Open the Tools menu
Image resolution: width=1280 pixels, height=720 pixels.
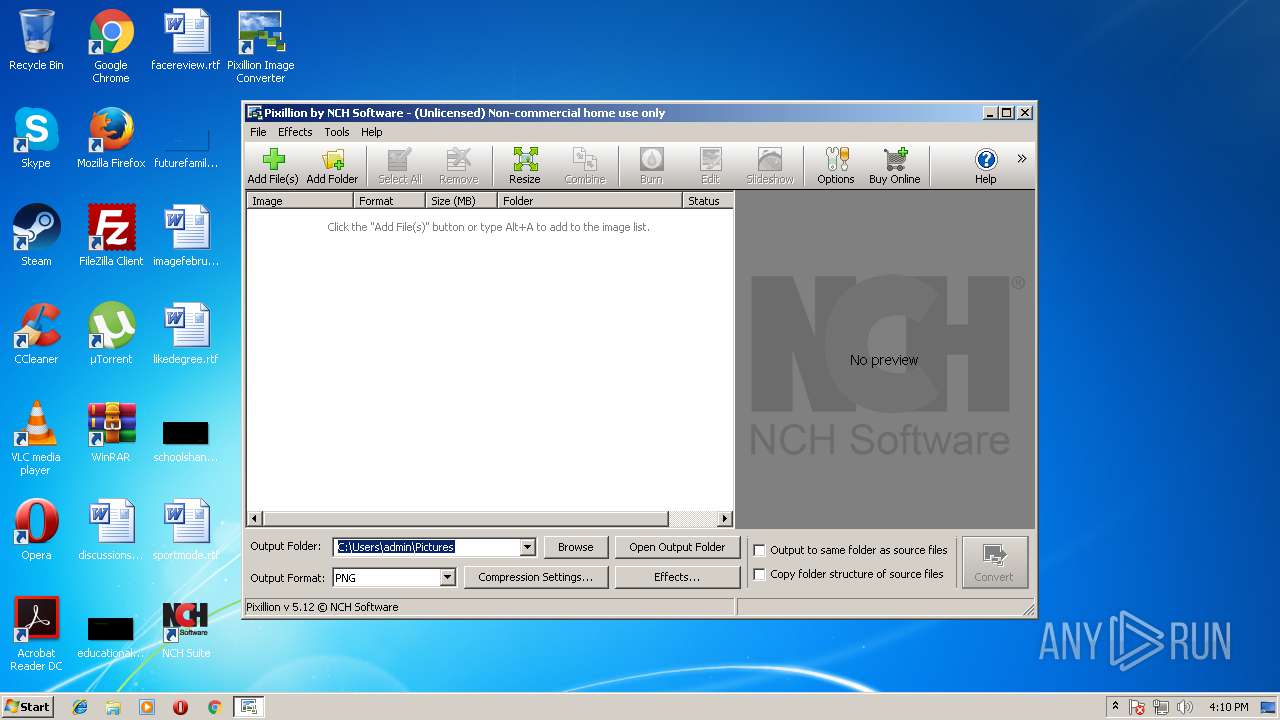(337, 132)
